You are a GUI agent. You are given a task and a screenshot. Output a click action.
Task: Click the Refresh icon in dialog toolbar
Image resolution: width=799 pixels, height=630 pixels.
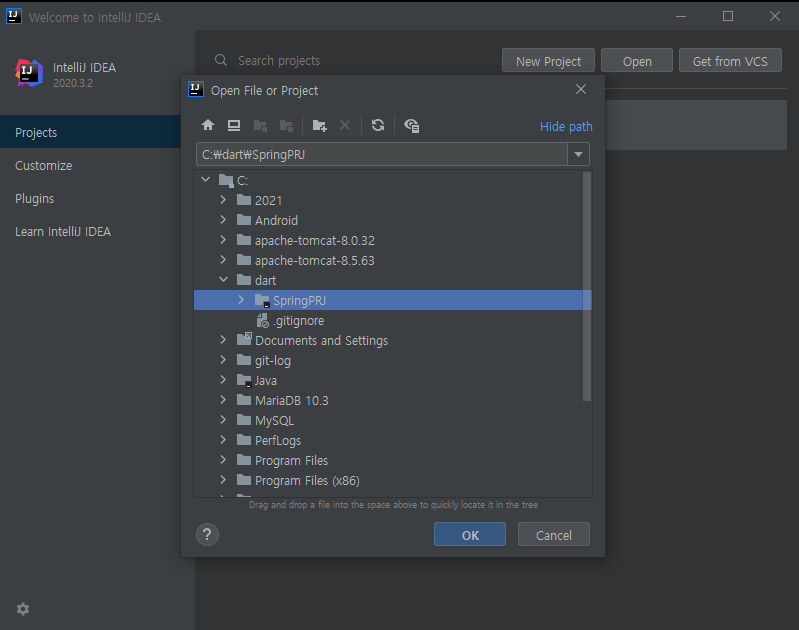tap(378, 125)
